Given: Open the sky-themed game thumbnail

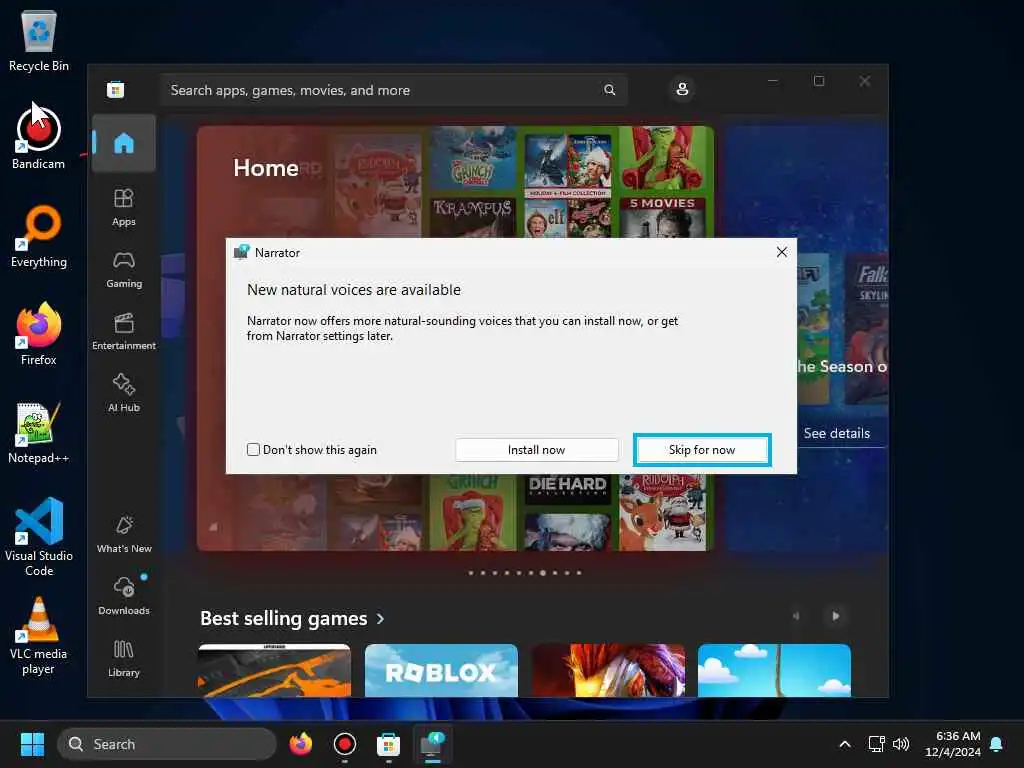Looking at the screenshot, I should (x=774, y=671).
